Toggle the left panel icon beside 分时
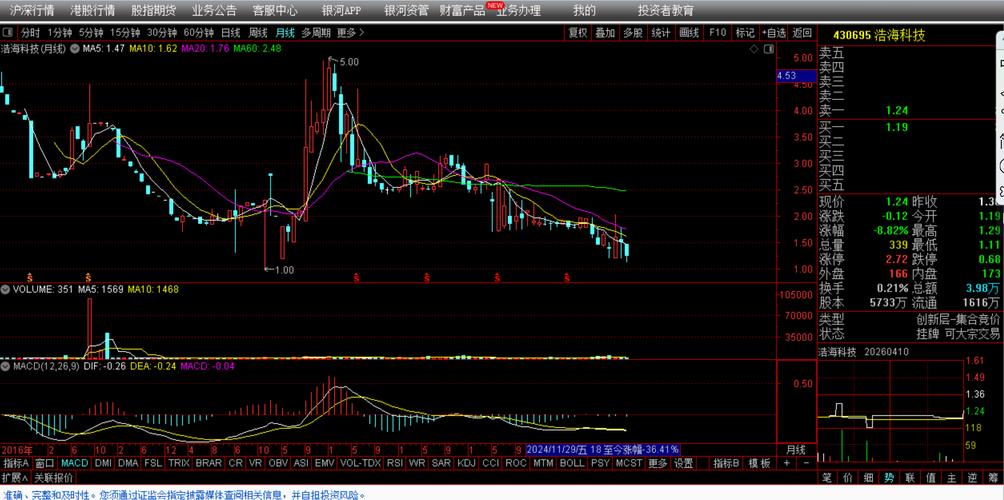Image resolution: width=1004 pixels, height=500 pixels. tap(8, 32)
